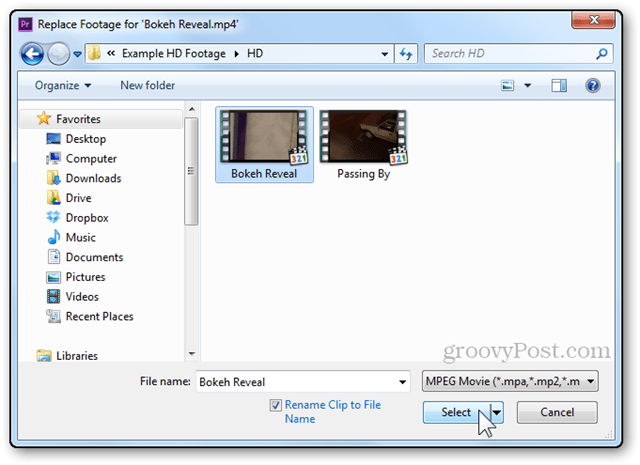Click the HD breadcrumb segment
The image size is (640, 465).
pyautogui.click(x=255, y=53)
